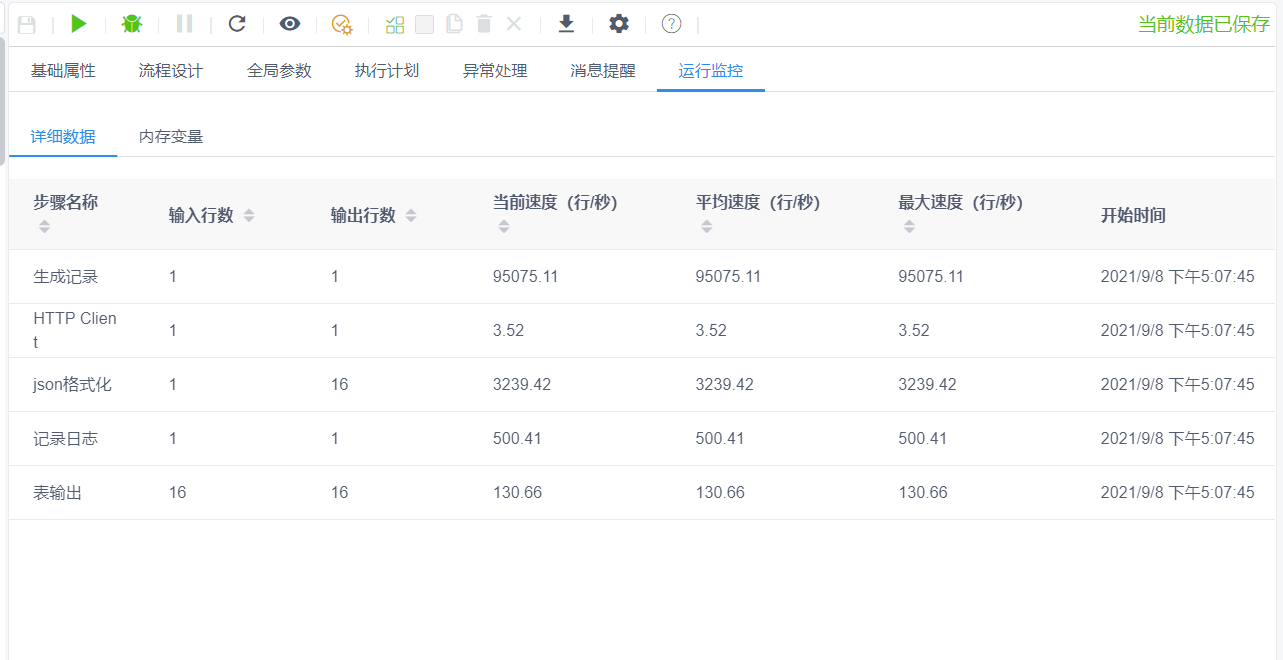This screenshot has width=1283, height=660.
Task: Sort by 输出行数 column arrows
Action: pos(411,215)
